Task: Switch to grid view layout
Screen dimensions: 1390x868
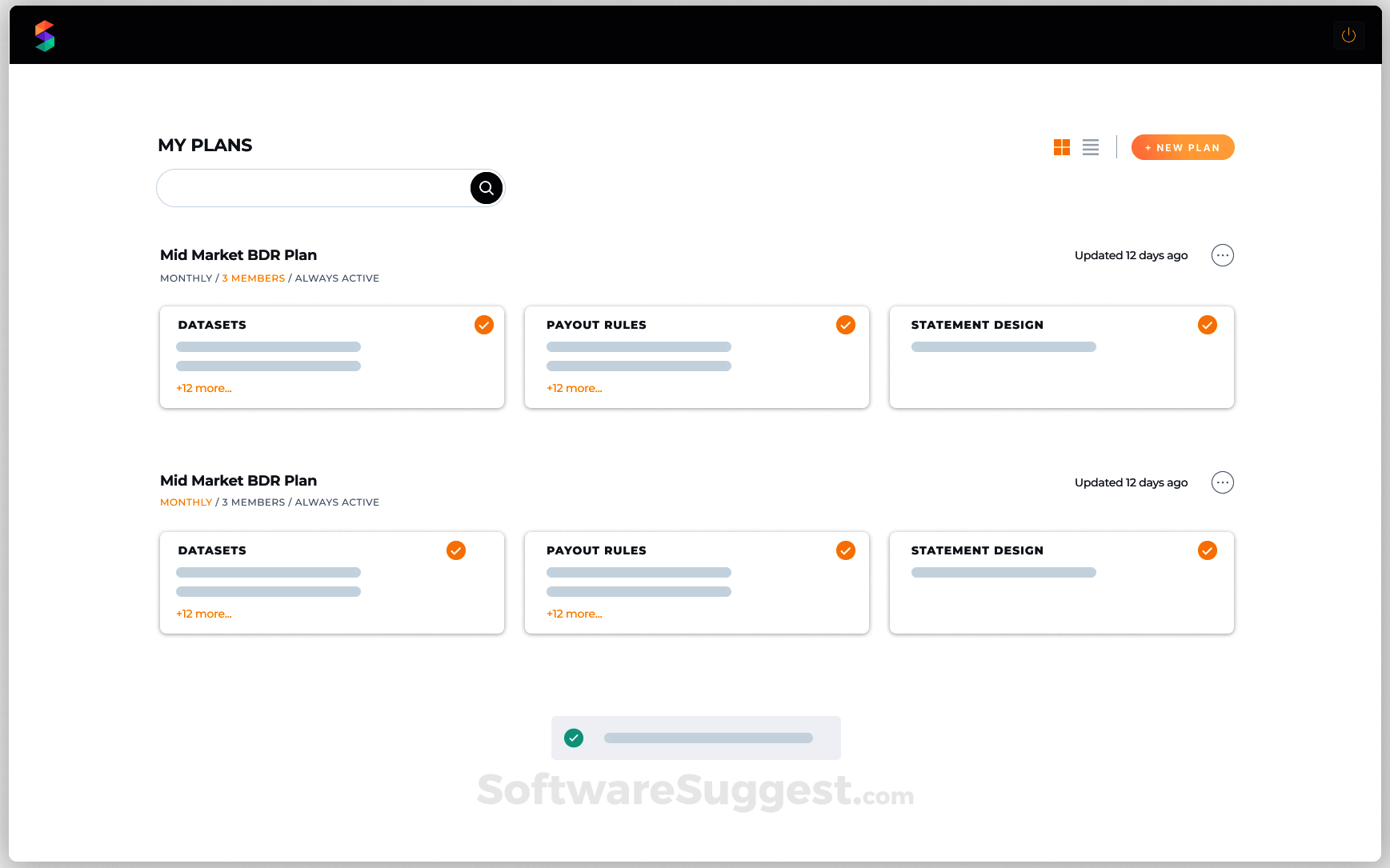Action: click(1062, 147)
